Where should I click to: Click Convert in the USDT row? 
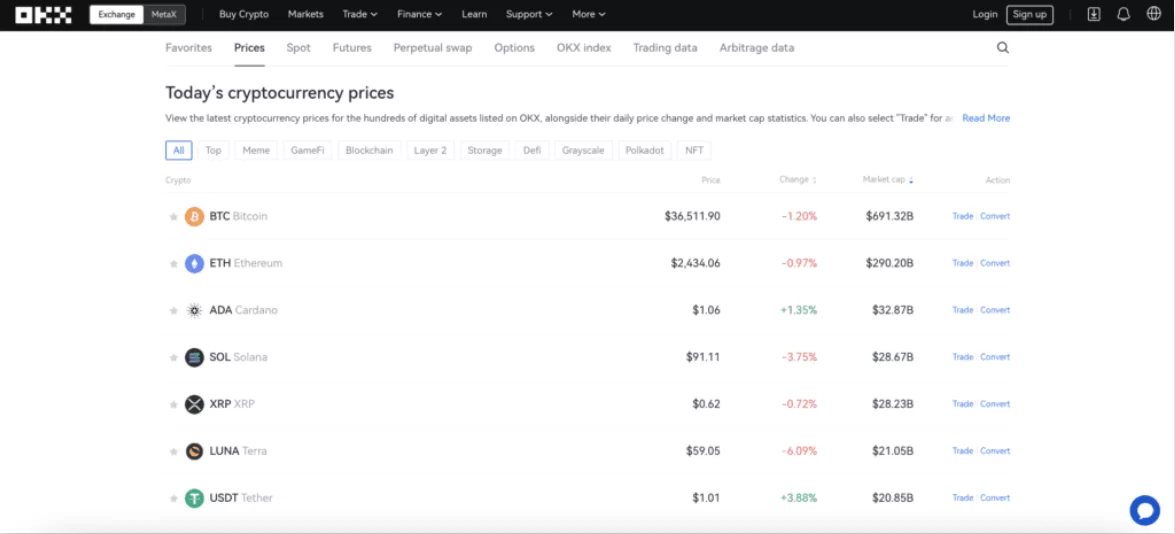click(x=995, y=498)
